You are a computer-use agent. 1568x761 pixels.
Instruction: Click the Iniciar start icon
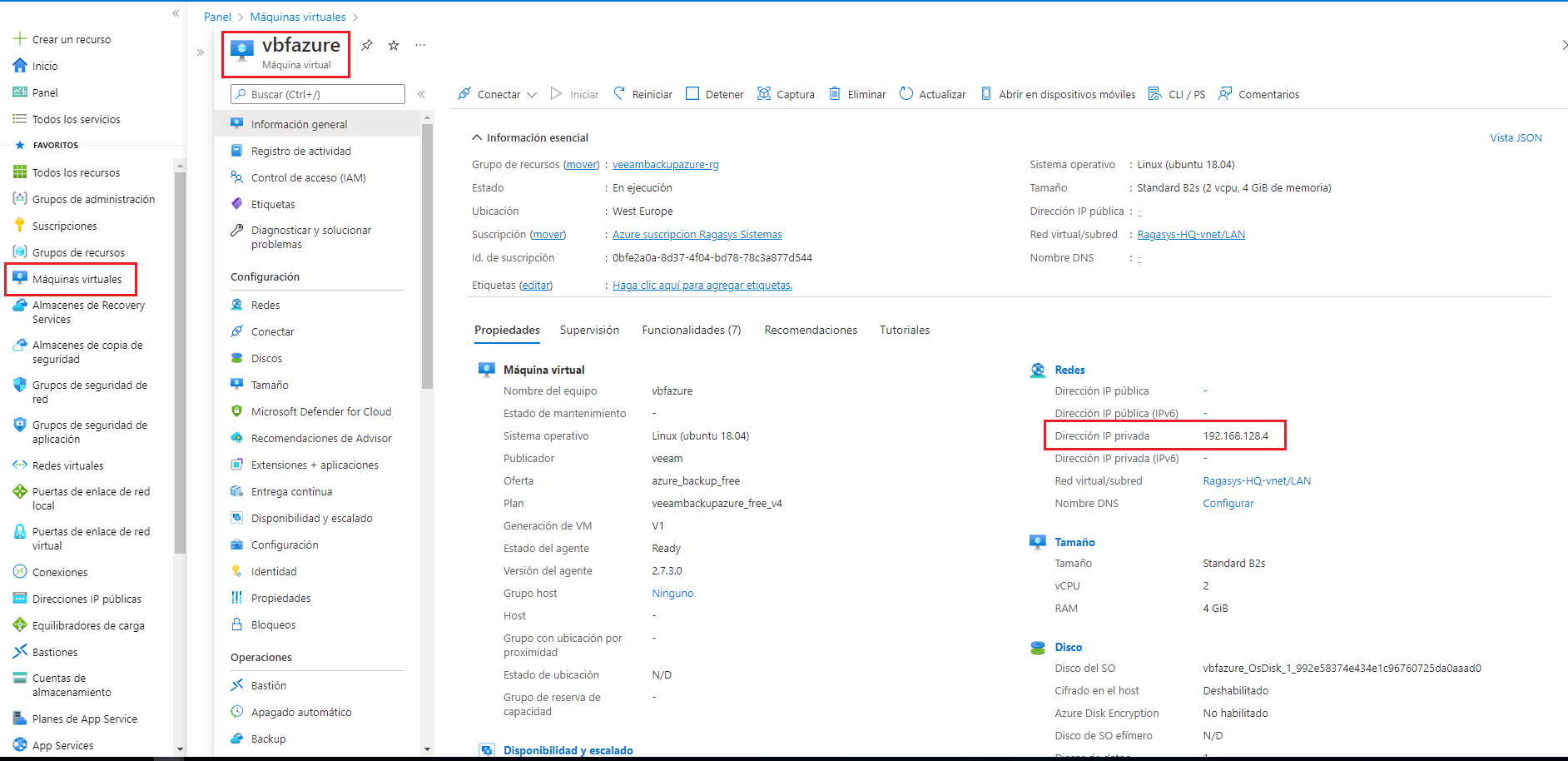(557, 93)
